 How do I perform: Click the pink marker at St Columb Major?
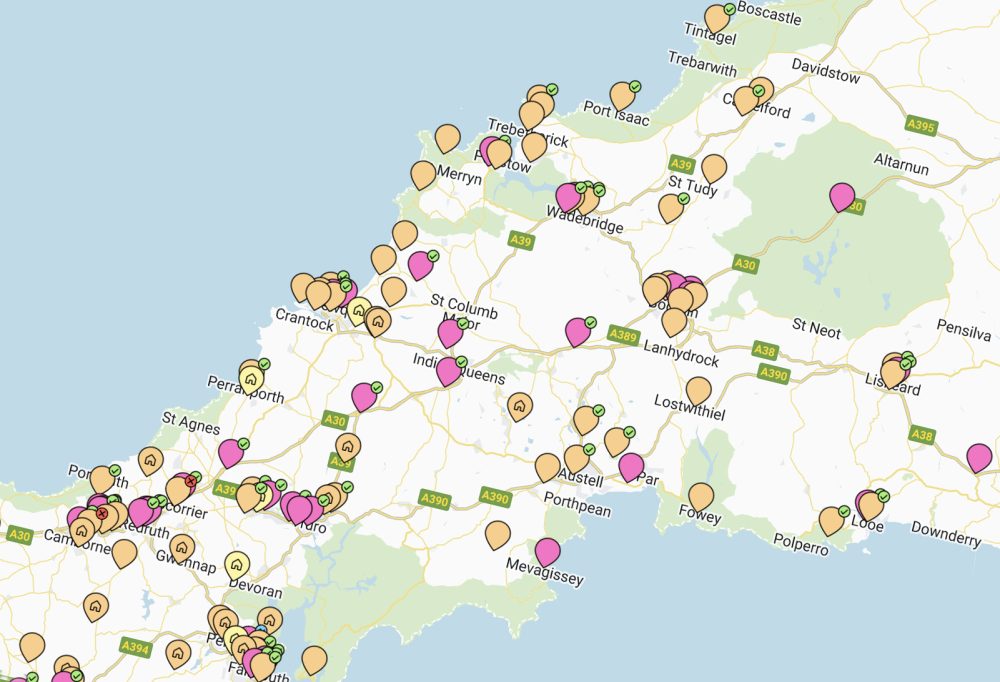[450, 332]
